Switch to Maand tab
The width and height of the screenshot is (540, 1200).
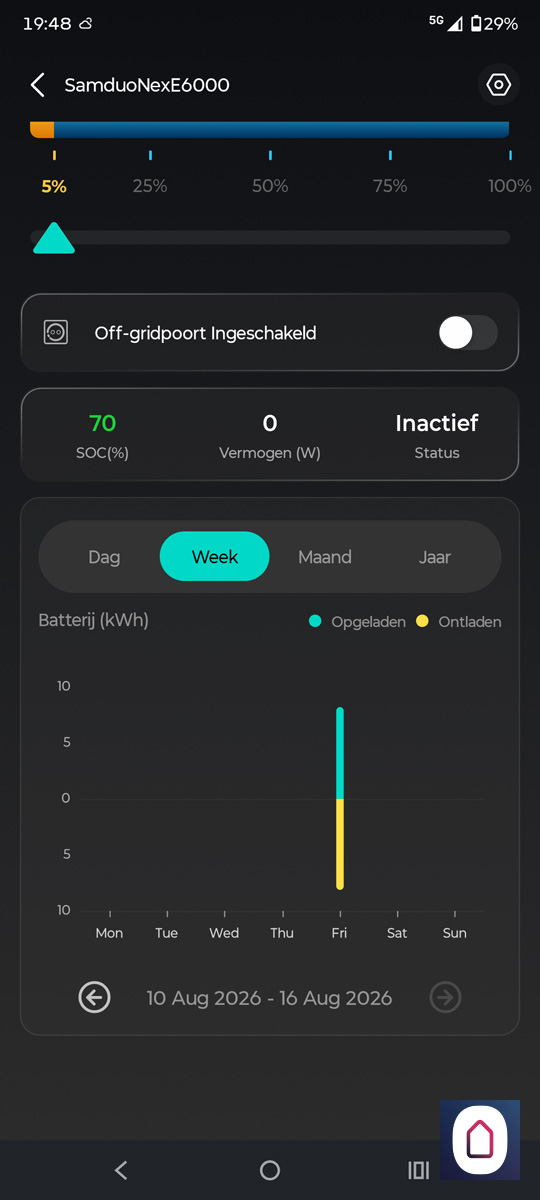pos(325,557)
